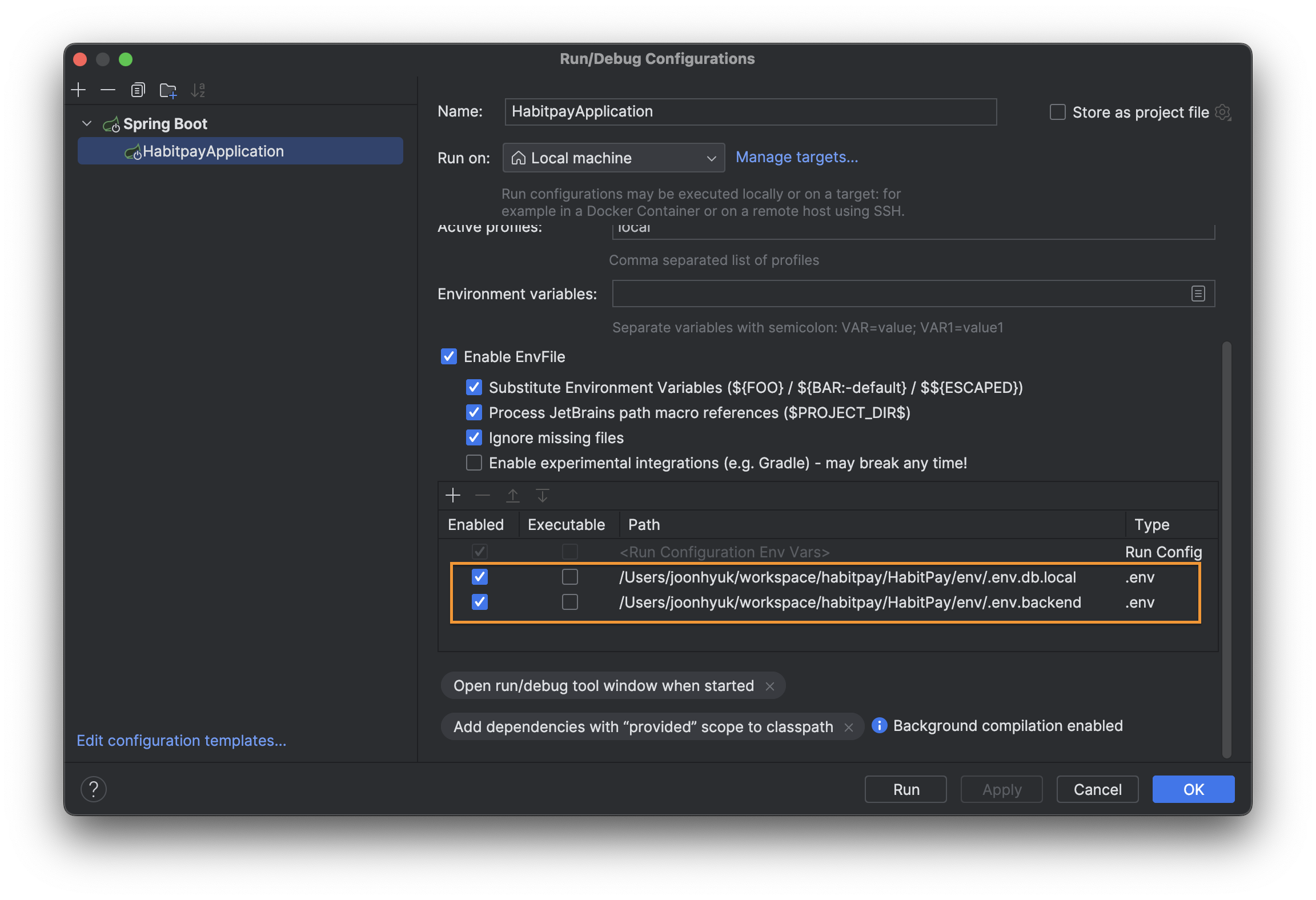Open the help question mark button
Image resolution: width=1316 pixels, height=900 pixels.
(x=94, y=789)
